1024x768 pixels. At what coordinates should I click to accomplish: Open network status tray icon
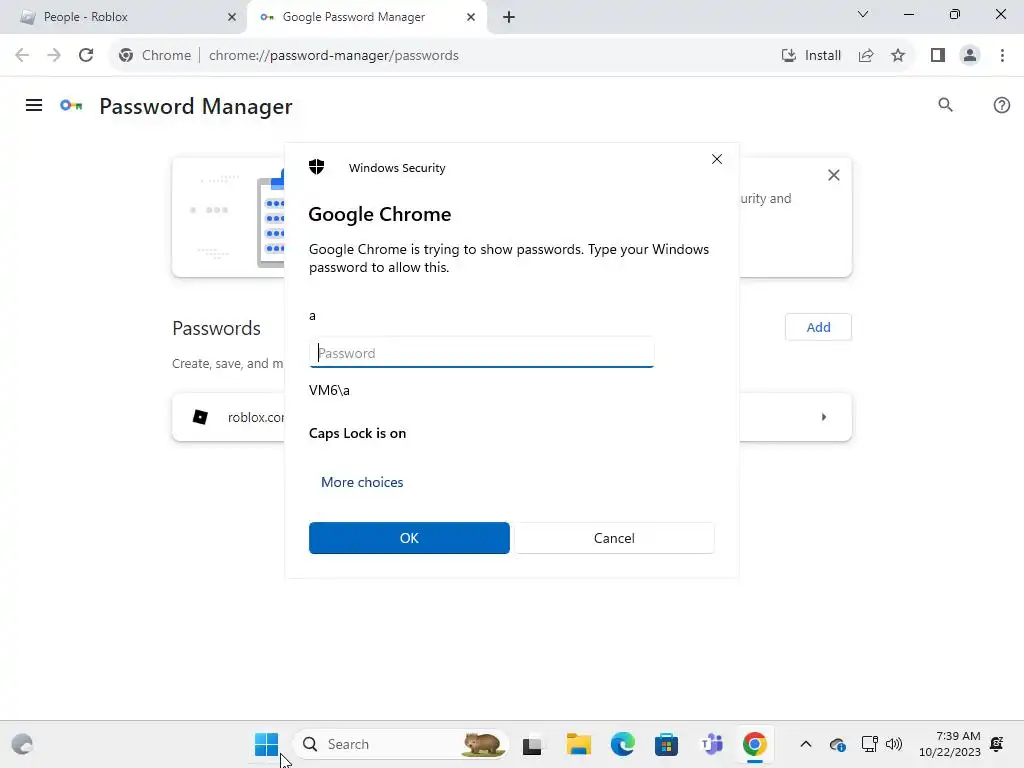(x=869, y=744)
